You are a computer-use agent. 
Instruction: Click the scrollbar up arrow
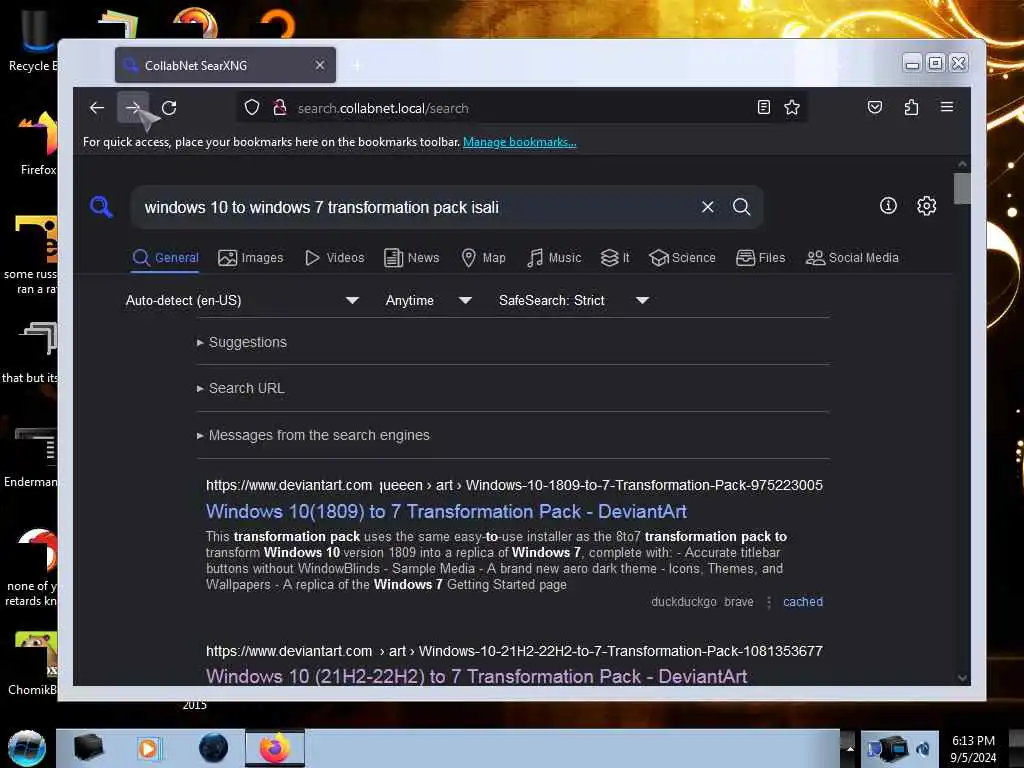961,163
